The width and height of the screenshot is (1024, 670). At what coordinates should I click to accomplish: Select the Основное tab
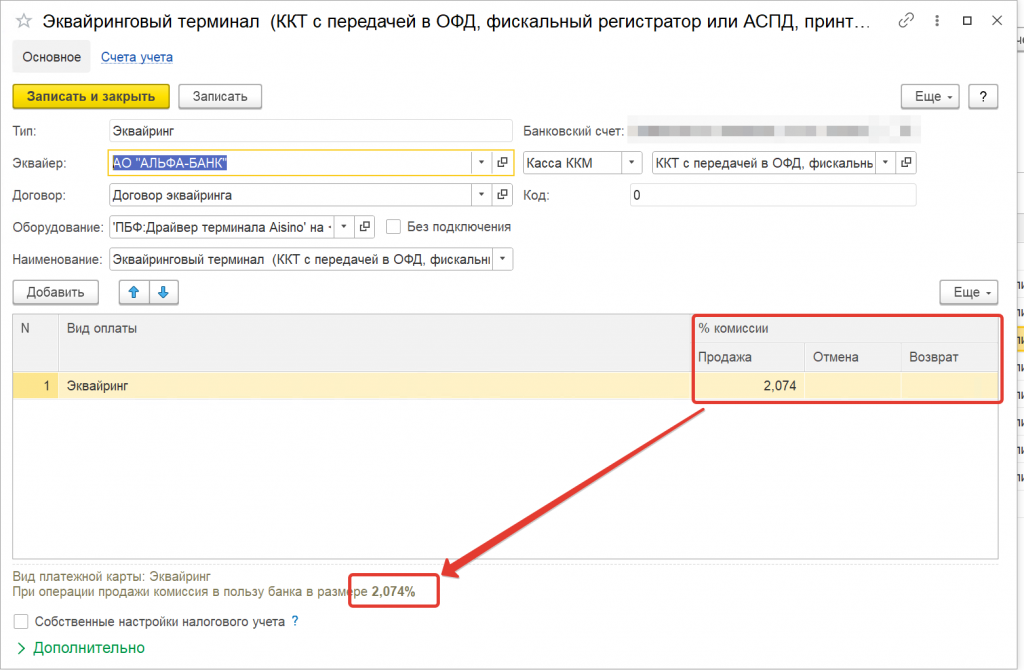click(51, 57)
